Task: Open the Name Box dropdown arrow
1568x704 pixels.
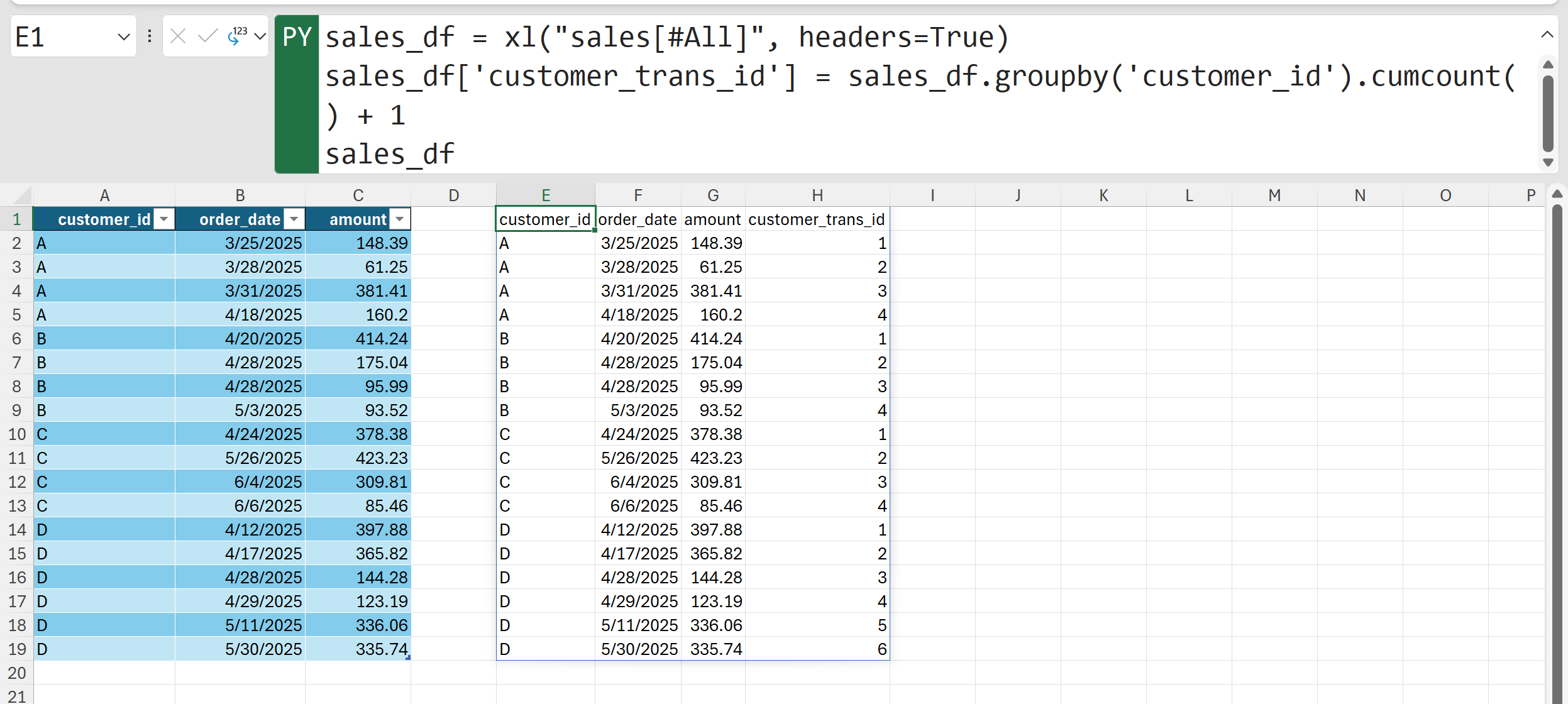Action: 124,37
